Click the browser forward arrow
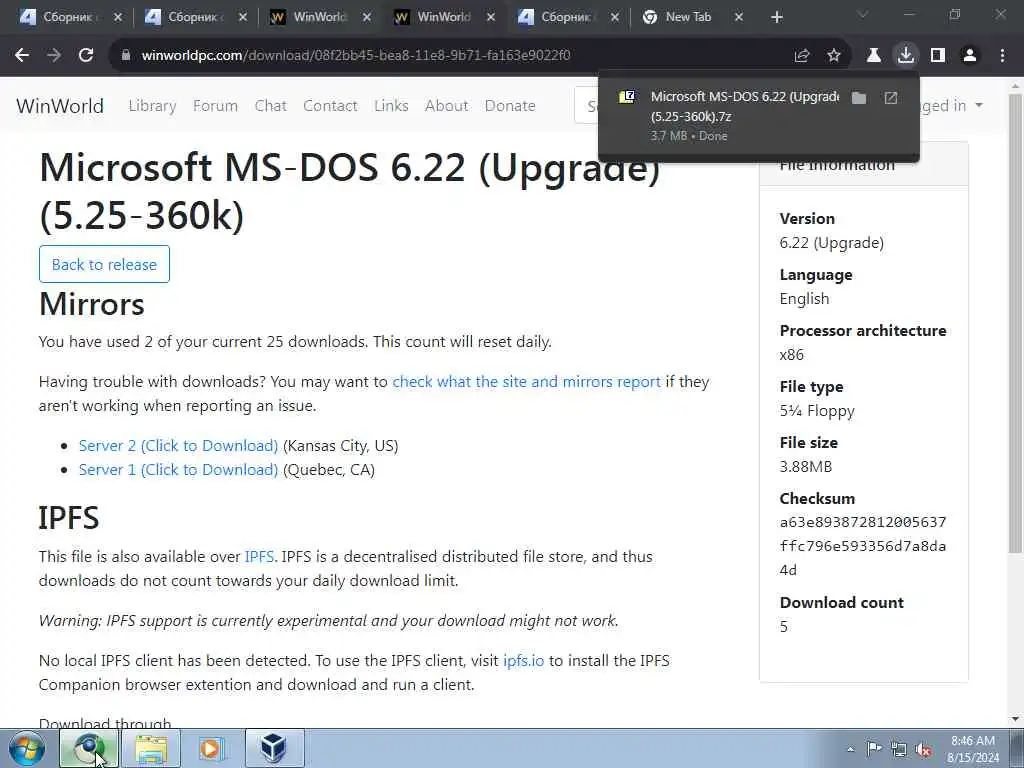 coord(54,56)
